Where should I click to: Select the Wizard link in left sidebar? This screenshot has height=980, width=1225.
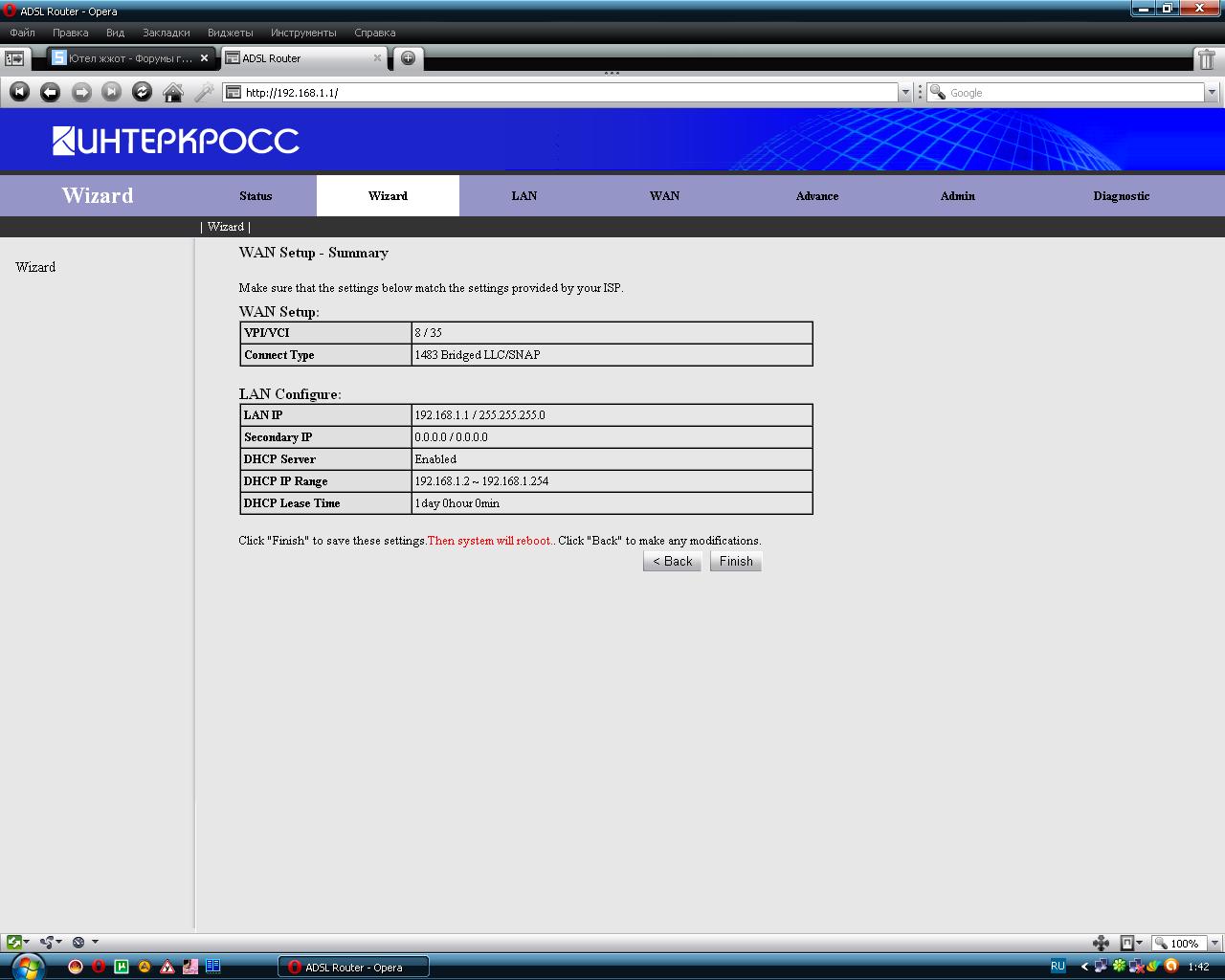[35, 267]
